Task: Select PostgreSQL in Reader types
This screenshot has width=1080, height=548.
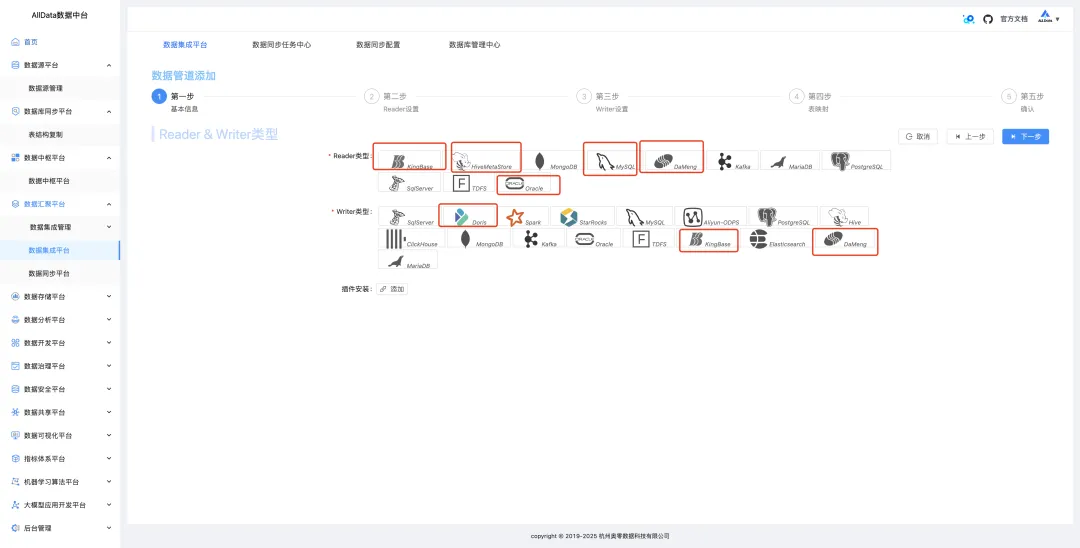Action: (x=856, y=160)
